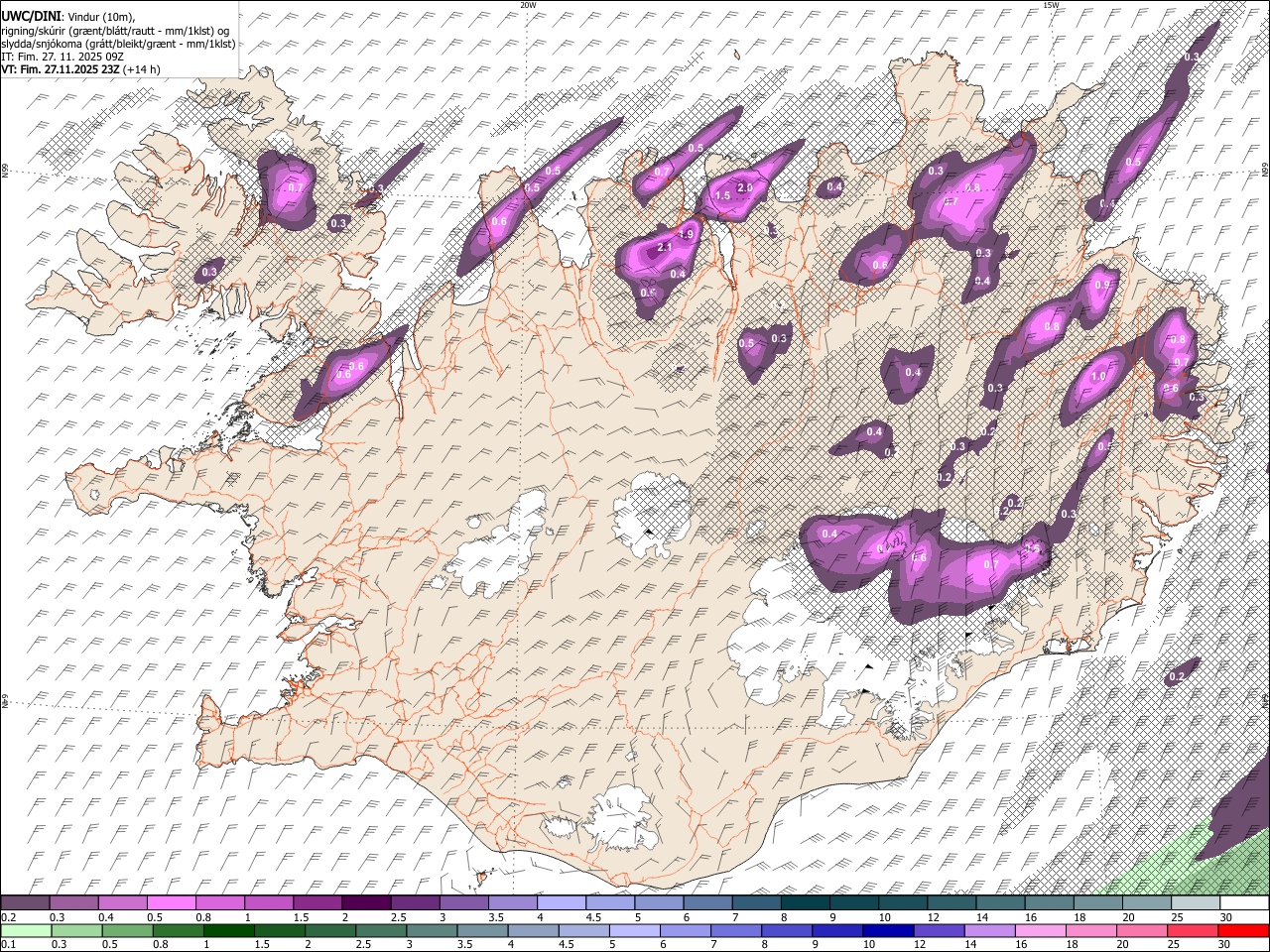Click the 20W longitude label
This screenshot has height=952, width=1270.
528,5
